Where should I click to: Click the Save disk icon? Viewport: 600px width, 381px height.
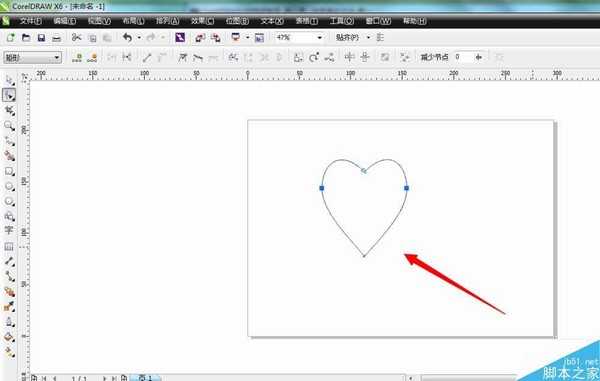(41, 37)
